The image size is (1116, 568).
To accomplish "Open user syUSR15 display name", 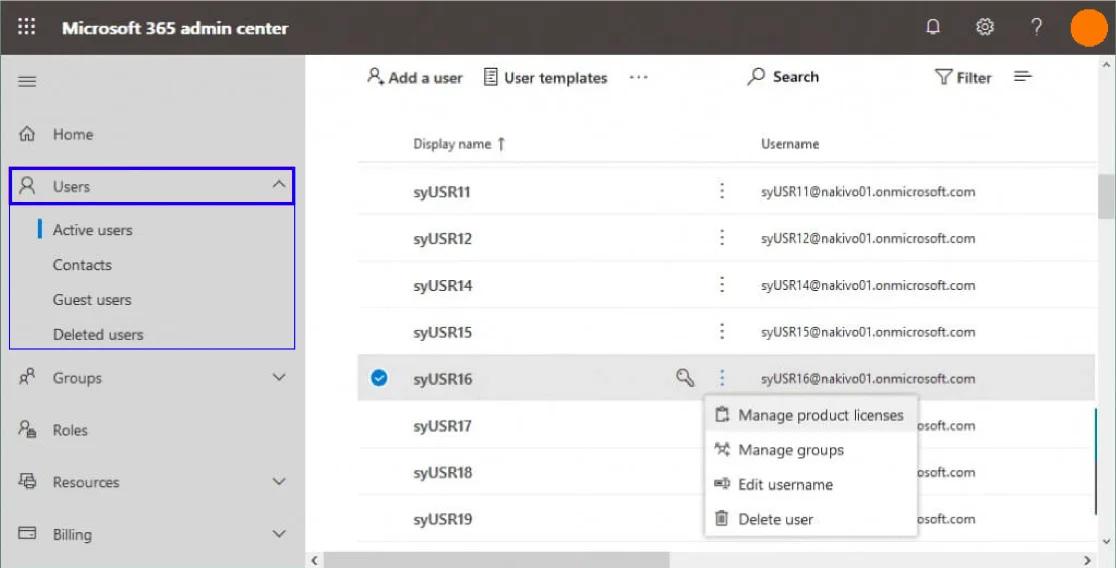I will click(442, 332).
